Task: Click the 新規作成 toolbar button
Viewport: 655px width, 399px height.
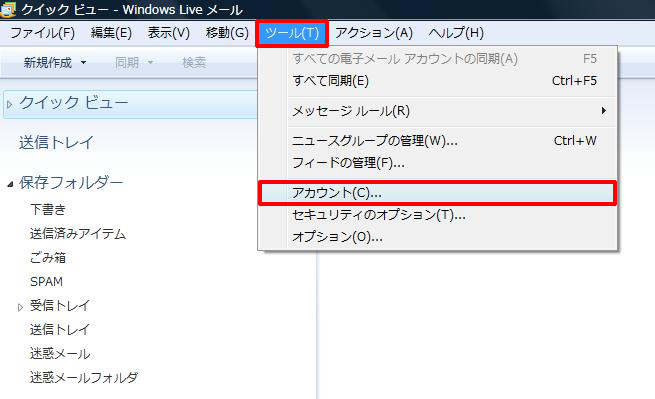Action: 48,63
